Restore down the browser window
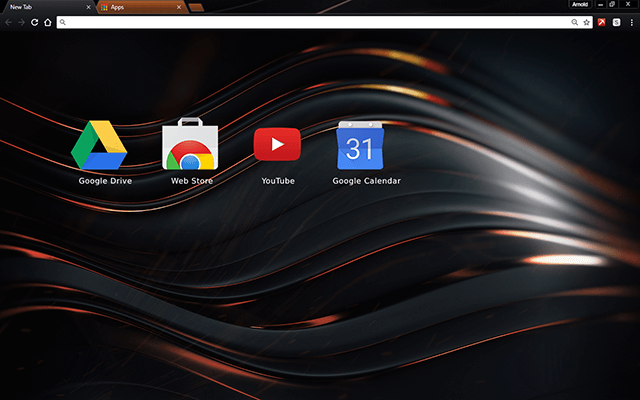Viewport: 640px width, 400px height. pos(612,4)
